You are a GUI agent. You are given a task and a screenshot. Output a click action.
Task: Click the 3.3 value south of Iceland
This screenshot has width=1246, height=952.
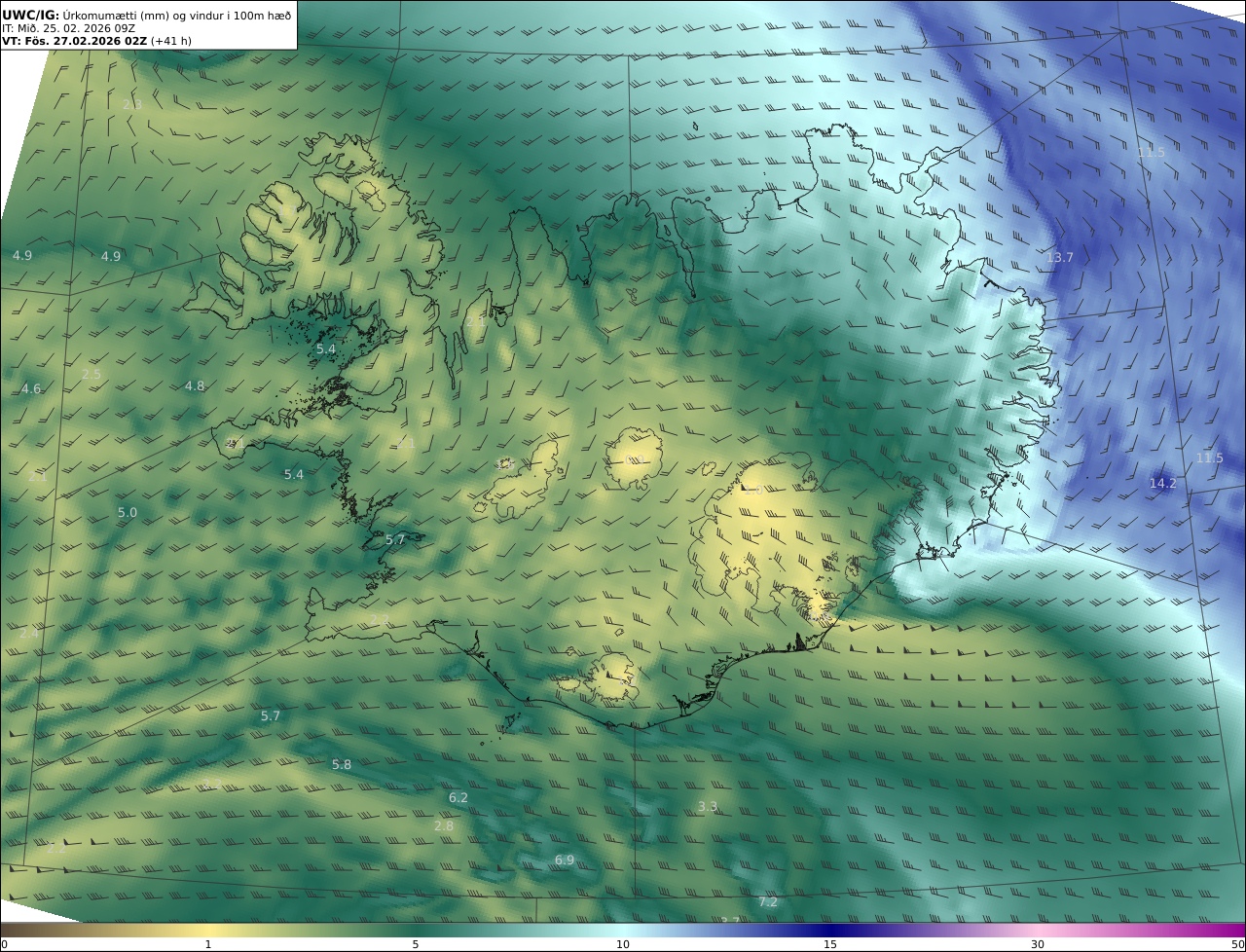(708, 807)
